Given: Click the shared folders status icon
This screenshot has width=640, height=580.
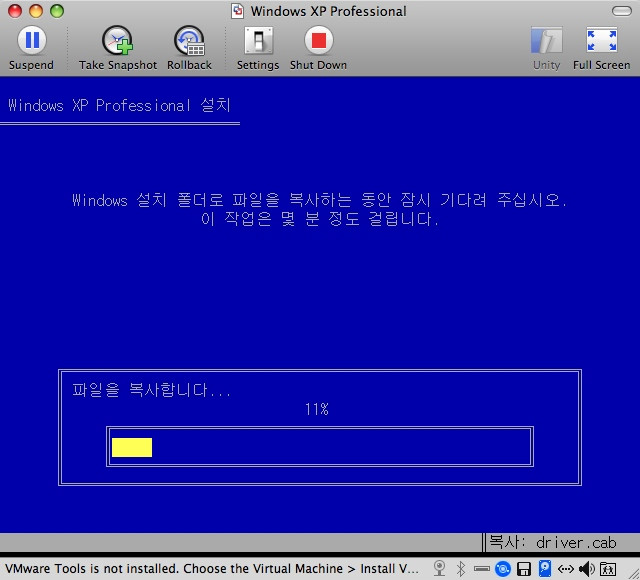Looking at the screenshot, I should [608, 569].
